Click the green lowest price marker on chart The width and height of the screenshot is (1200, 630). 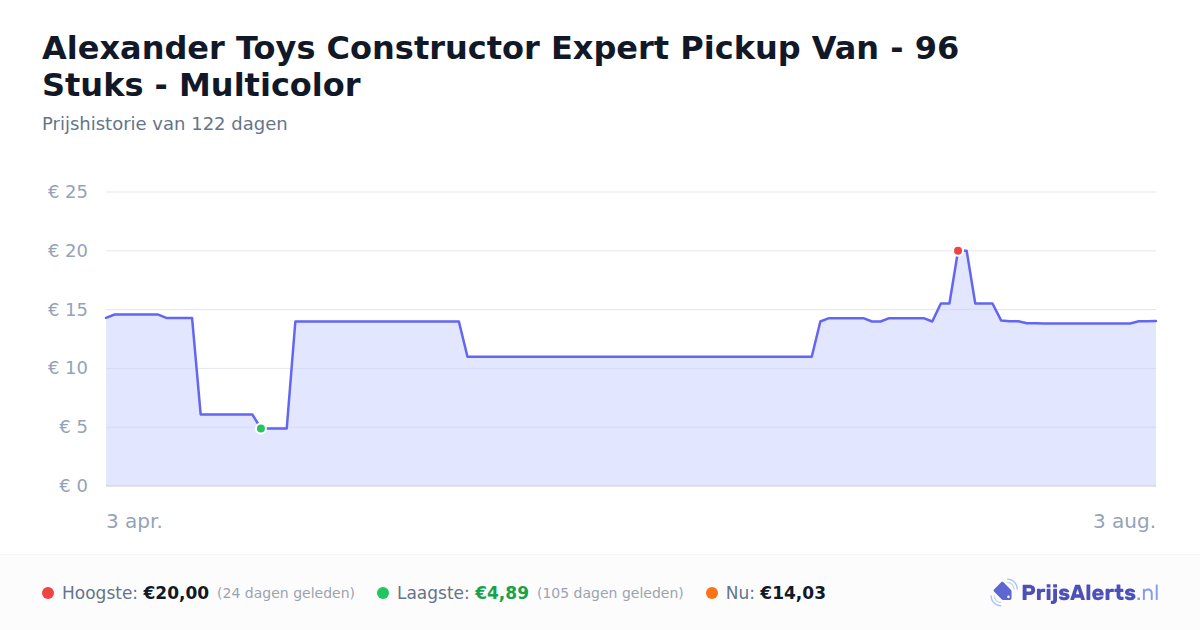[261, 428]
